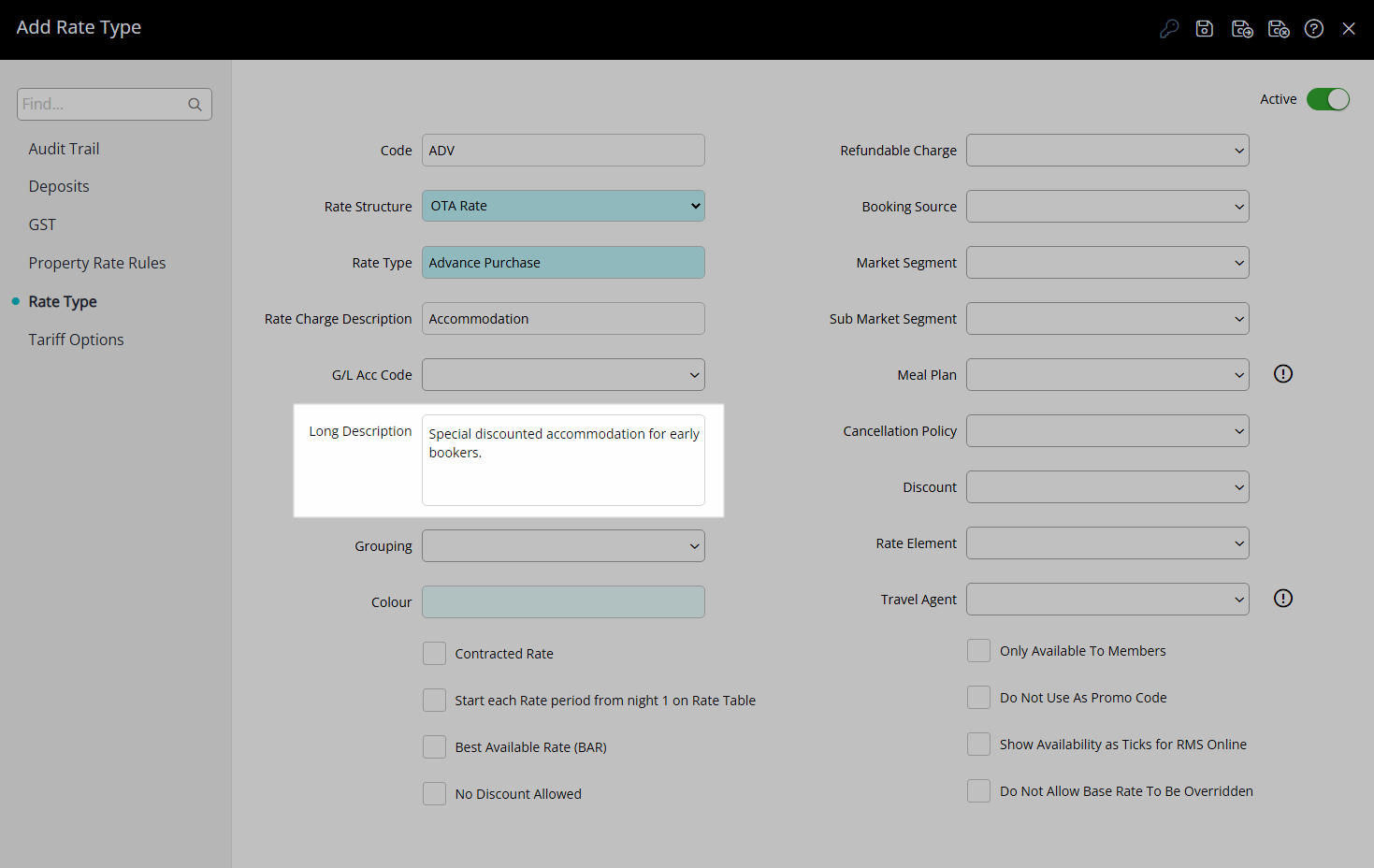Open the Sub Market Segment dropdown
This screenshot has width=1374, height=868.
tap(1107, 319)
